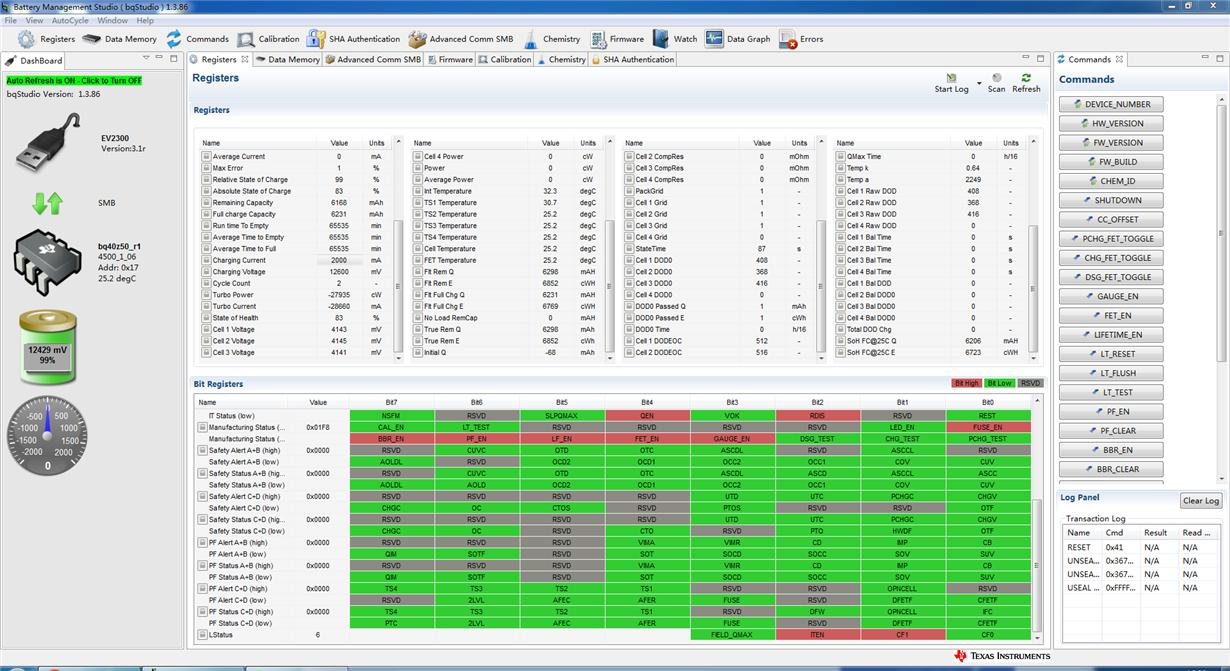Start Log in the Registers panel
Screen dimensions: 1230x671
pyautogui.click(x=952, y=83)
